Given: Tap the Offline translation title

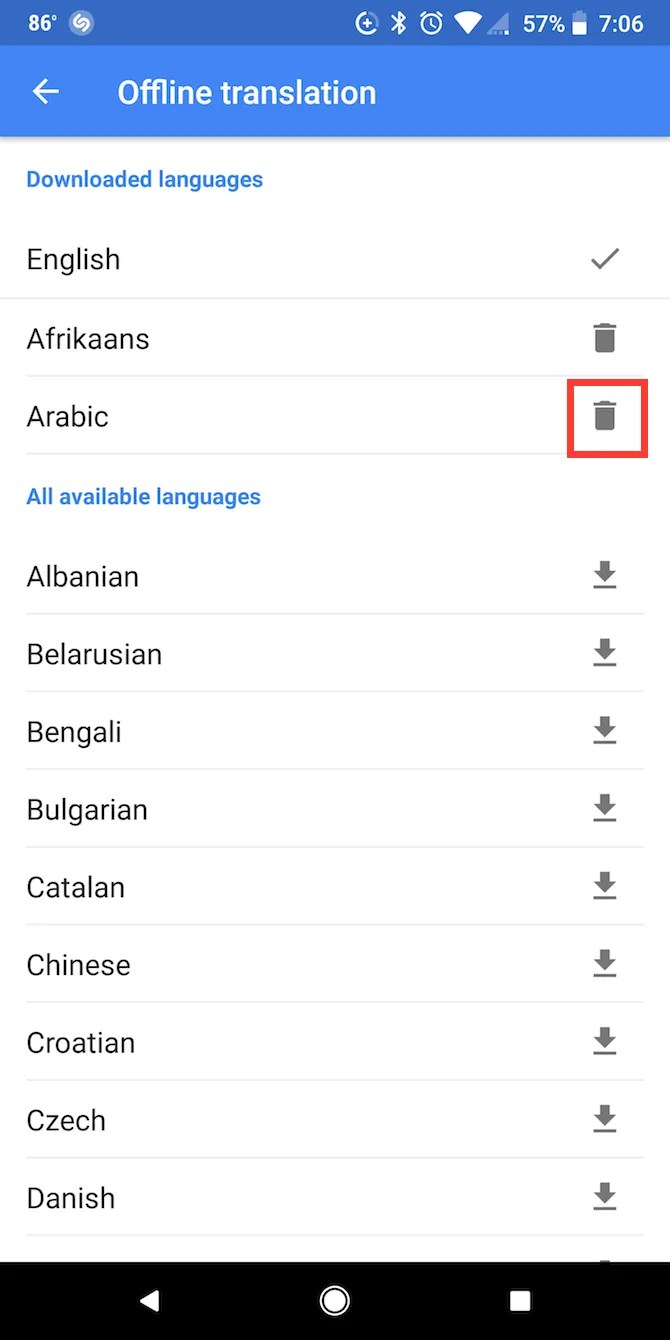Looking at the screenshot, I should (x=246, y=91).
